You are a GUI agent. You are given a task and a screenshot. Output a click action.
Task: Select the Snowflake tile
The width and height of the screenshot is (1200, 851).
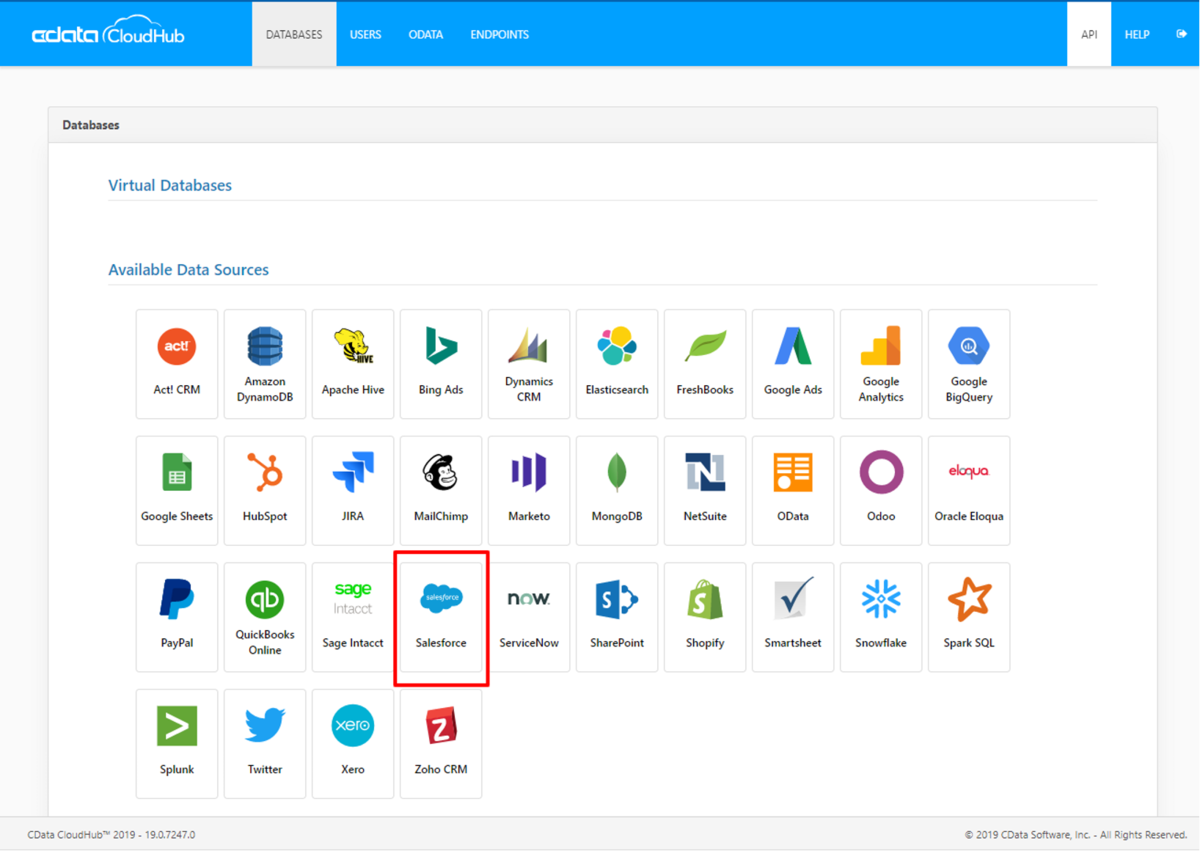click(881, 617)
